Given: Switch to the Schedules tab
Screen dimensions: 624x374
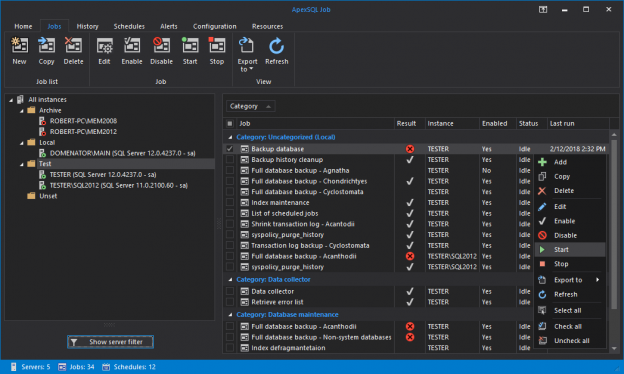Looking at the screenshot, I should click(129, 26).
